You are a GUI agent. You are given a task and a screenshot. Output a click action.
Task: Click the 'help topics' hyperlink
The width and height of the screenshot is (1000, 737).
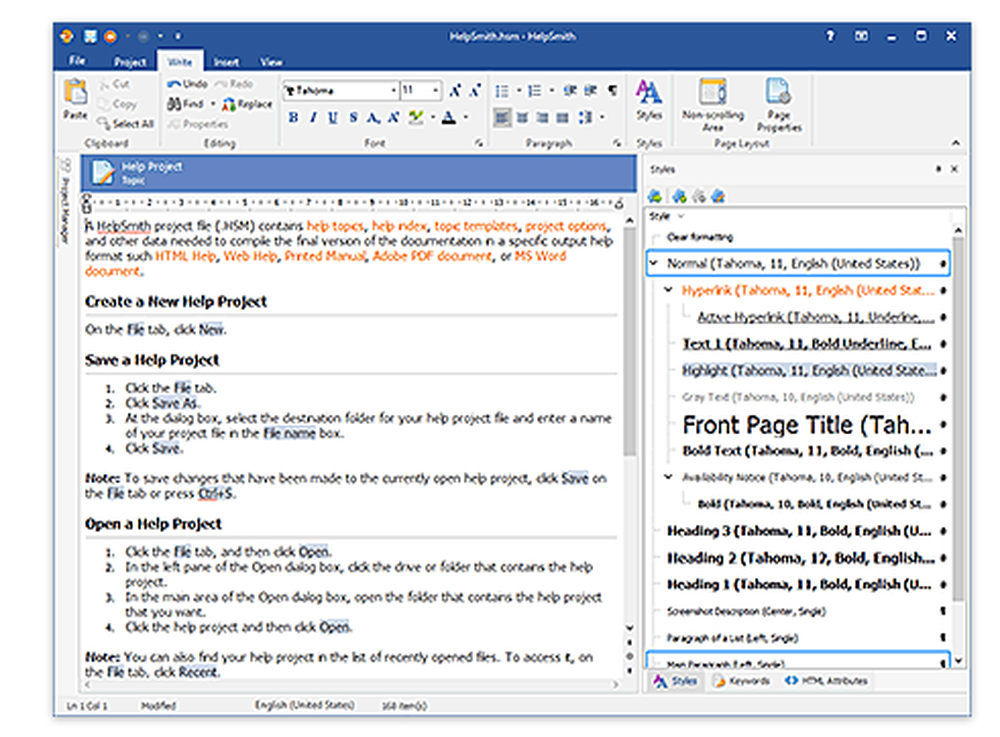tap(335, 226)
